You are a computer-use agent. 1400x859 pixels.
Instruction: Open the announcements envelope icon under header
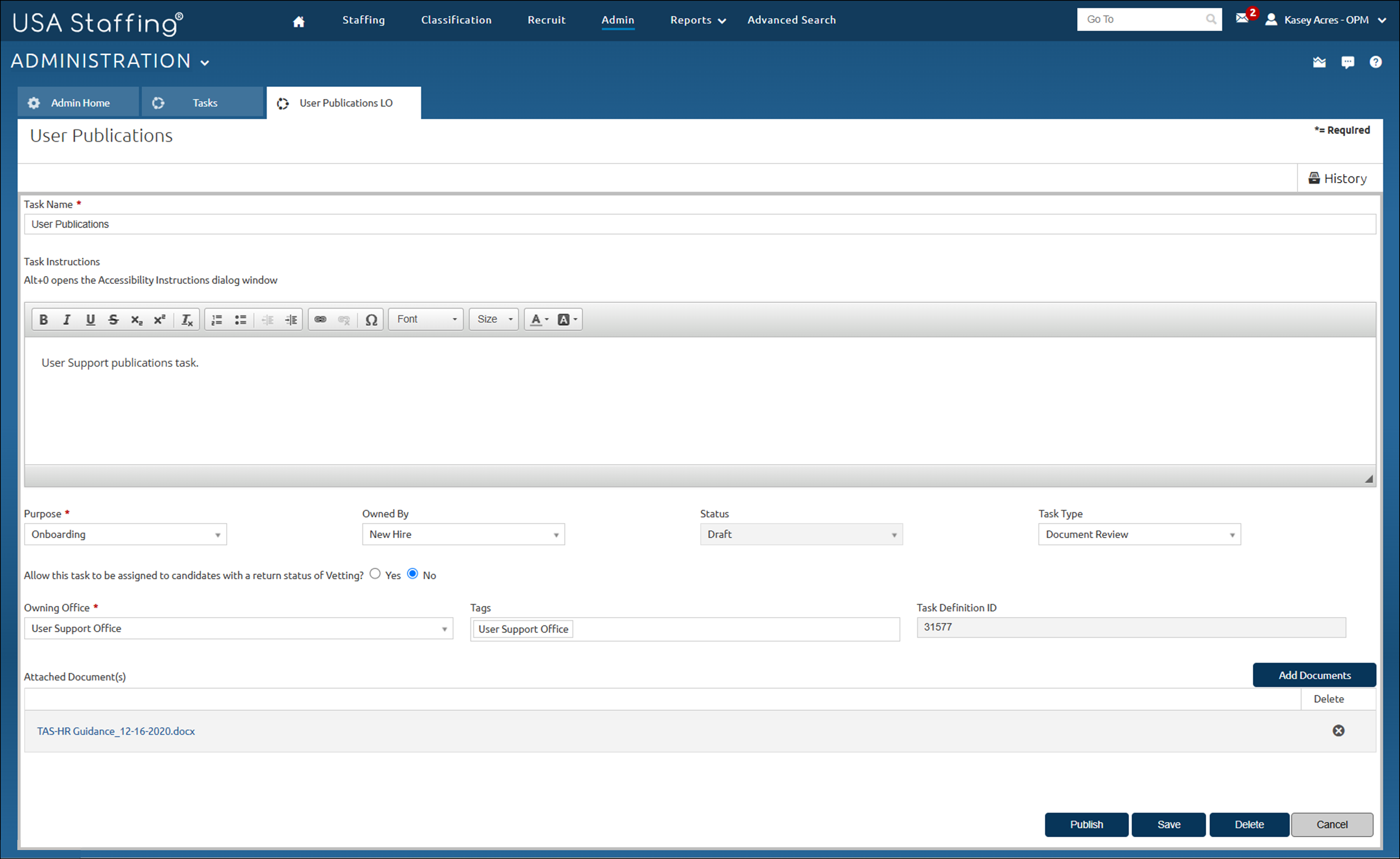(x=1319, y=63)
